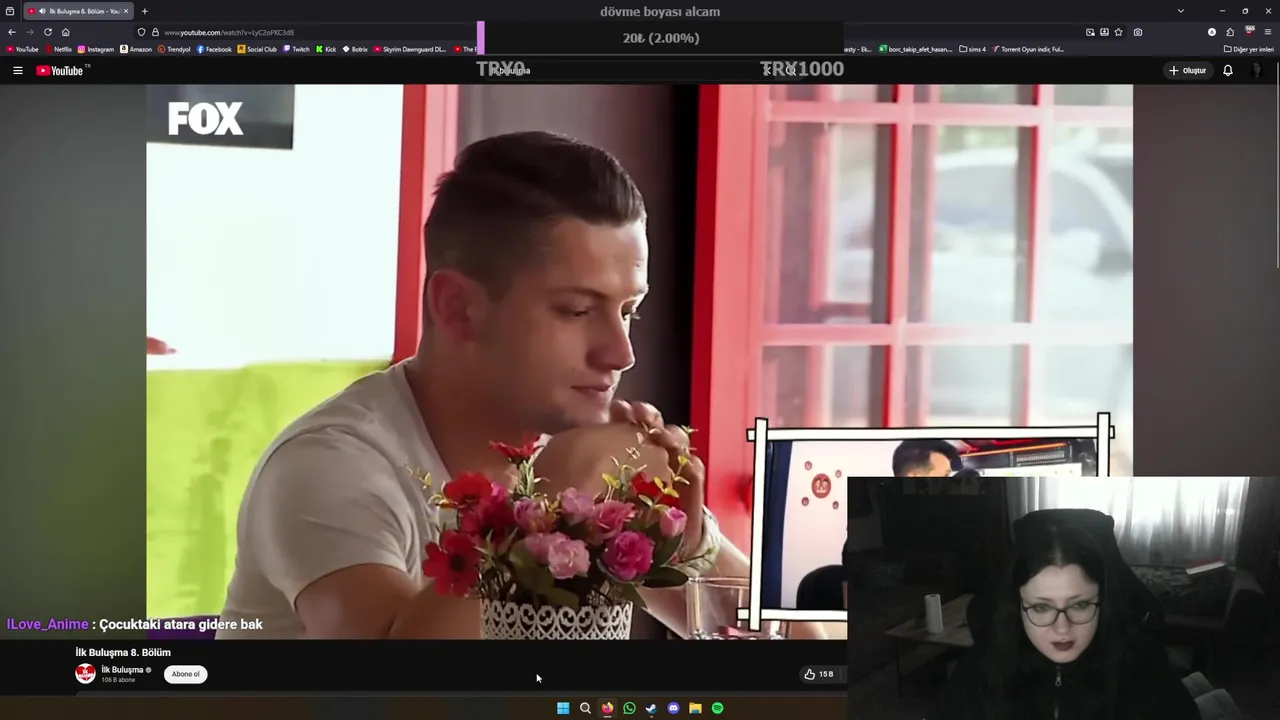Open the Botrix bookmark

click(x=355, y=49)
